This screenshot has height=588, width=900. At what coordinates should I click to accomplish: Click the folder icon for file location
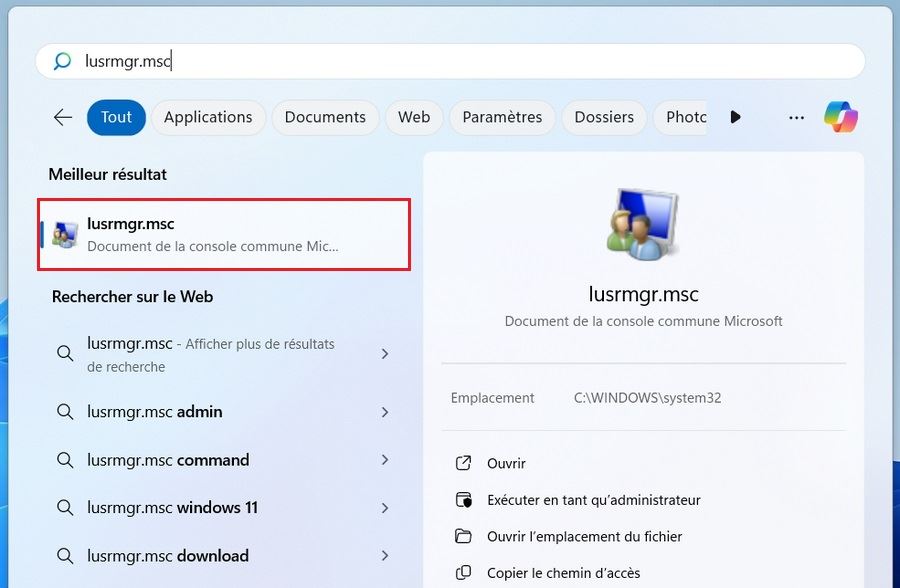(x=463, y=536)
